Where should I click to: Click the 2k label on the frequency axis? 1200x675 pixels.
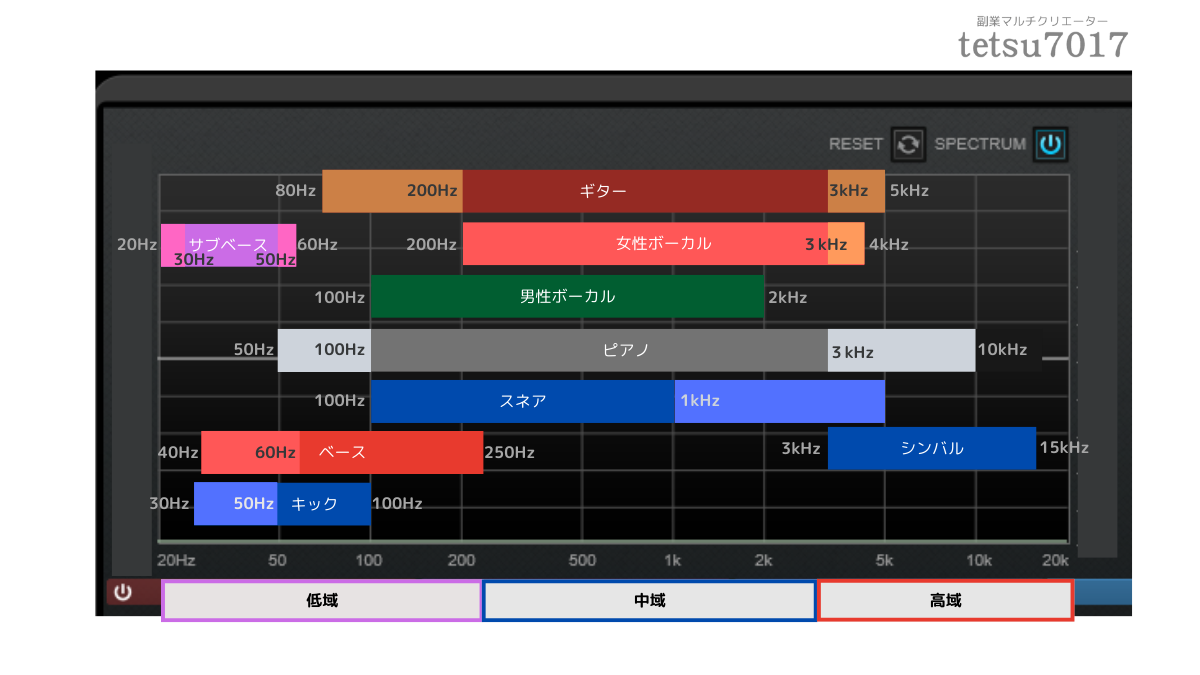(x=764, y=560)
